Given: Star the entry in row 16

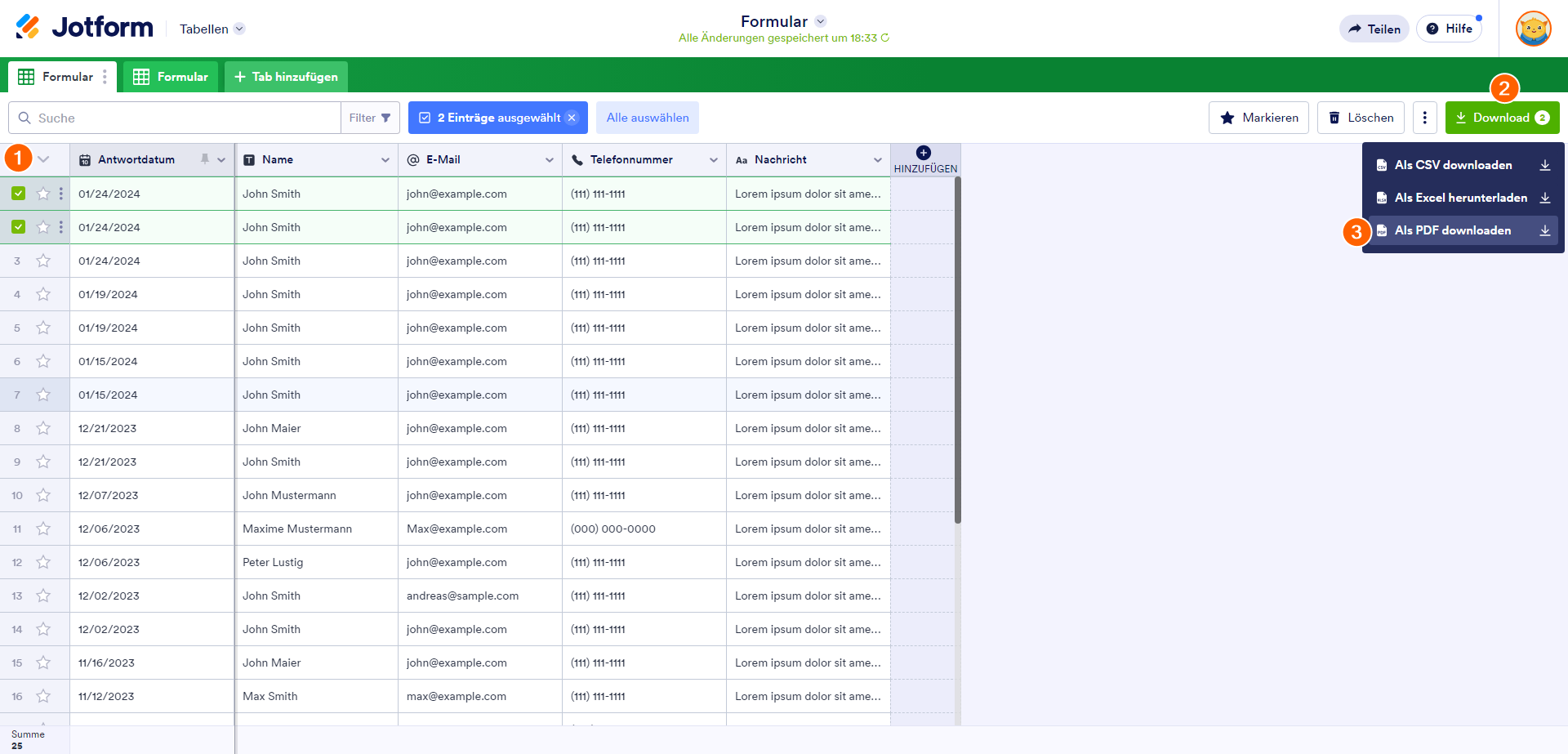Looking at the screenshot, I should [43, 696].
